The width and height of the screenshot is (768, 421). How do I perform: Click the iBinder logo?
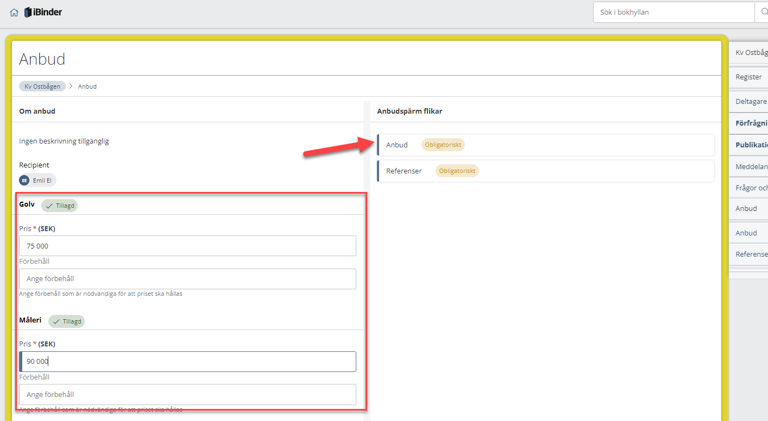tap(43, 13)
